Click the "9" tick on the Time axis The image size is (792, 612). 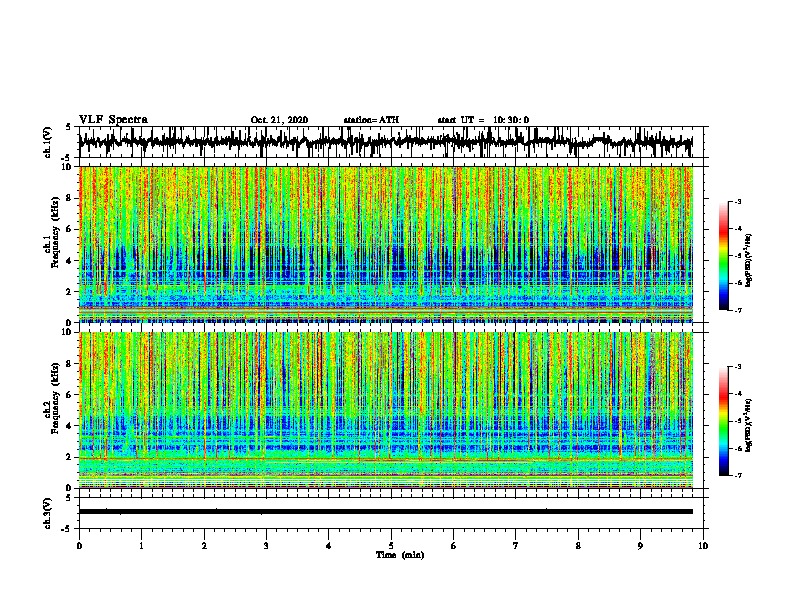coord(640,546)
